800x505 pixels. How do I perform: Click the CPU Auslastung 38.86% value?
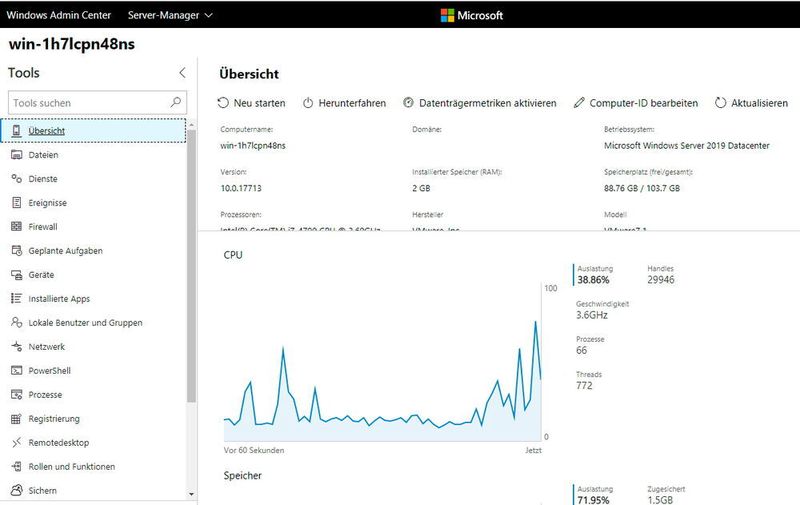coord(593,280)
